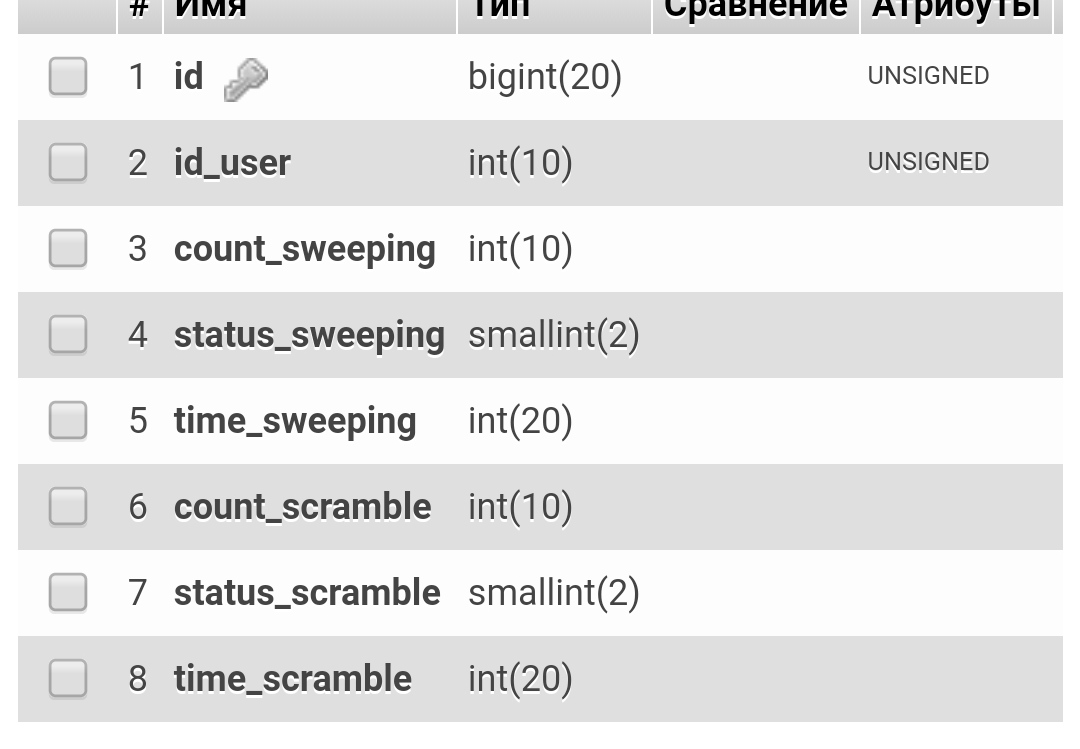Click the time_scramble column name

pyautogui.click(x=293, y=679)
